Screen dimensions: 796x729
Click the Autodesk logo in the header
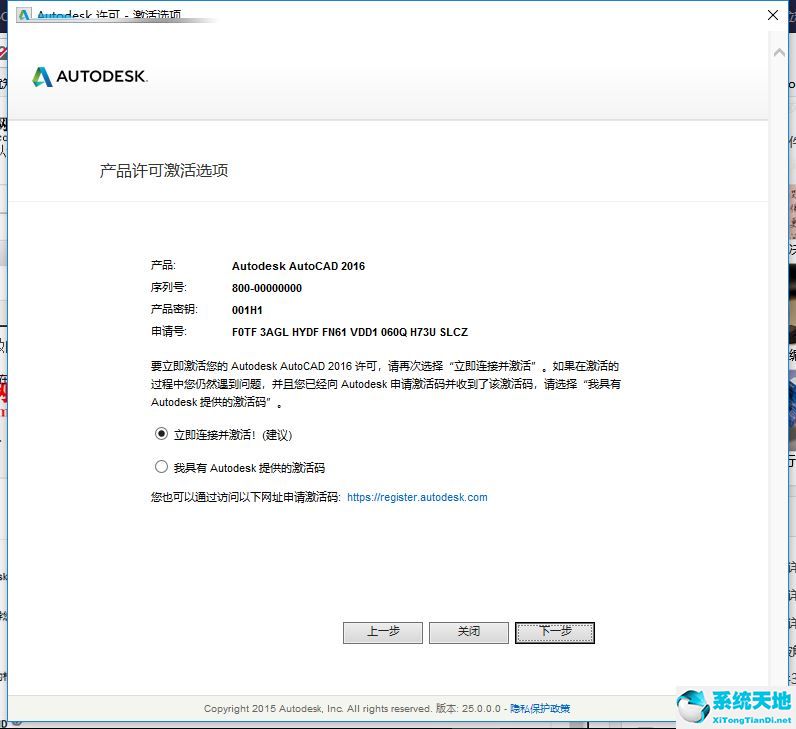(90, 77)
